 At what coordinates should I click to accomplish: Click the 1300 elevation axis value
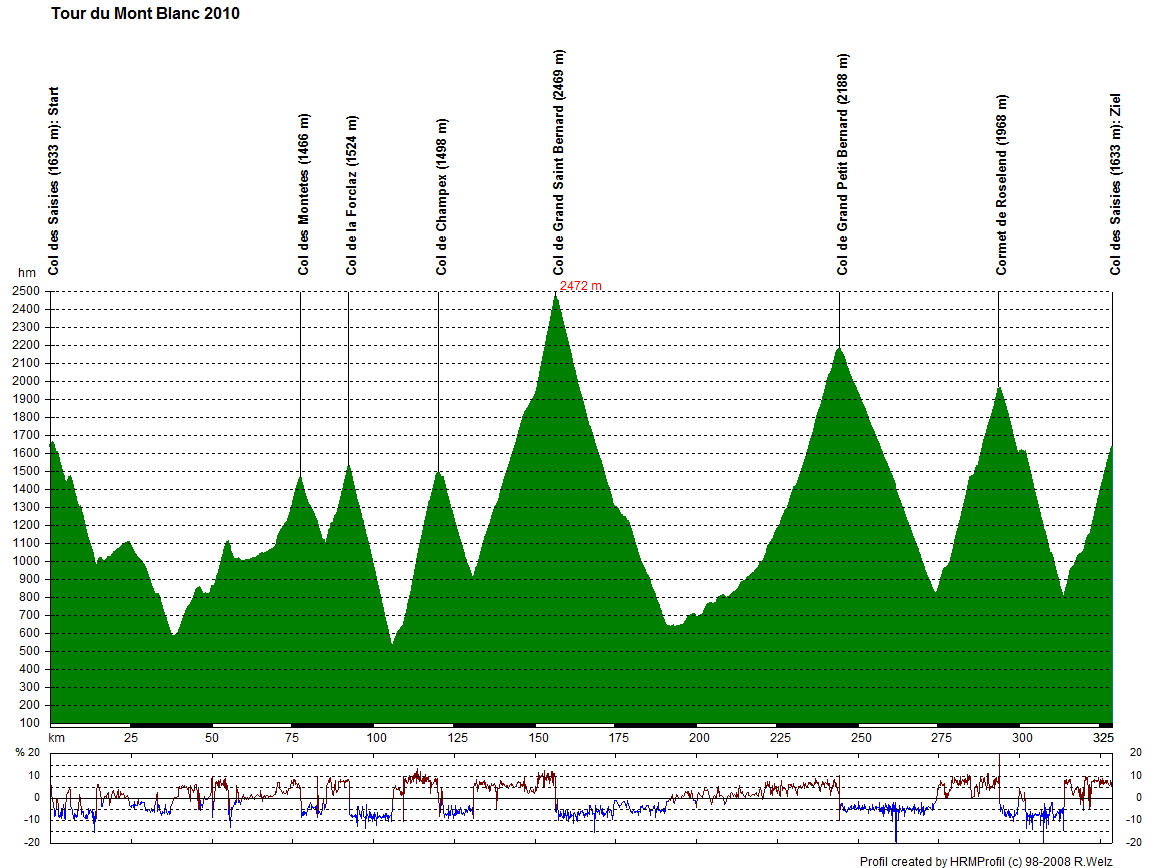[x=26, y=507]
